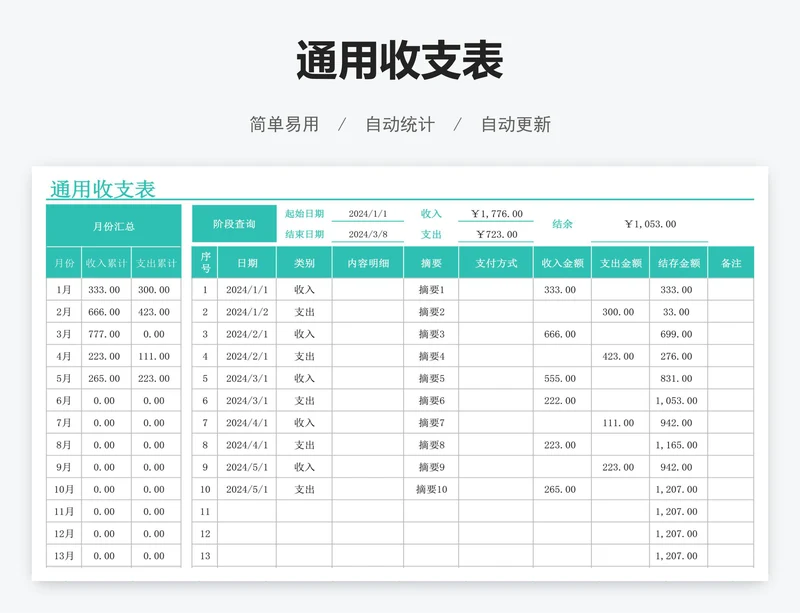The image size is (800, 613).
Task: Select the 结束日期 value 2024/3/8
Action: [x=367, y=234]
